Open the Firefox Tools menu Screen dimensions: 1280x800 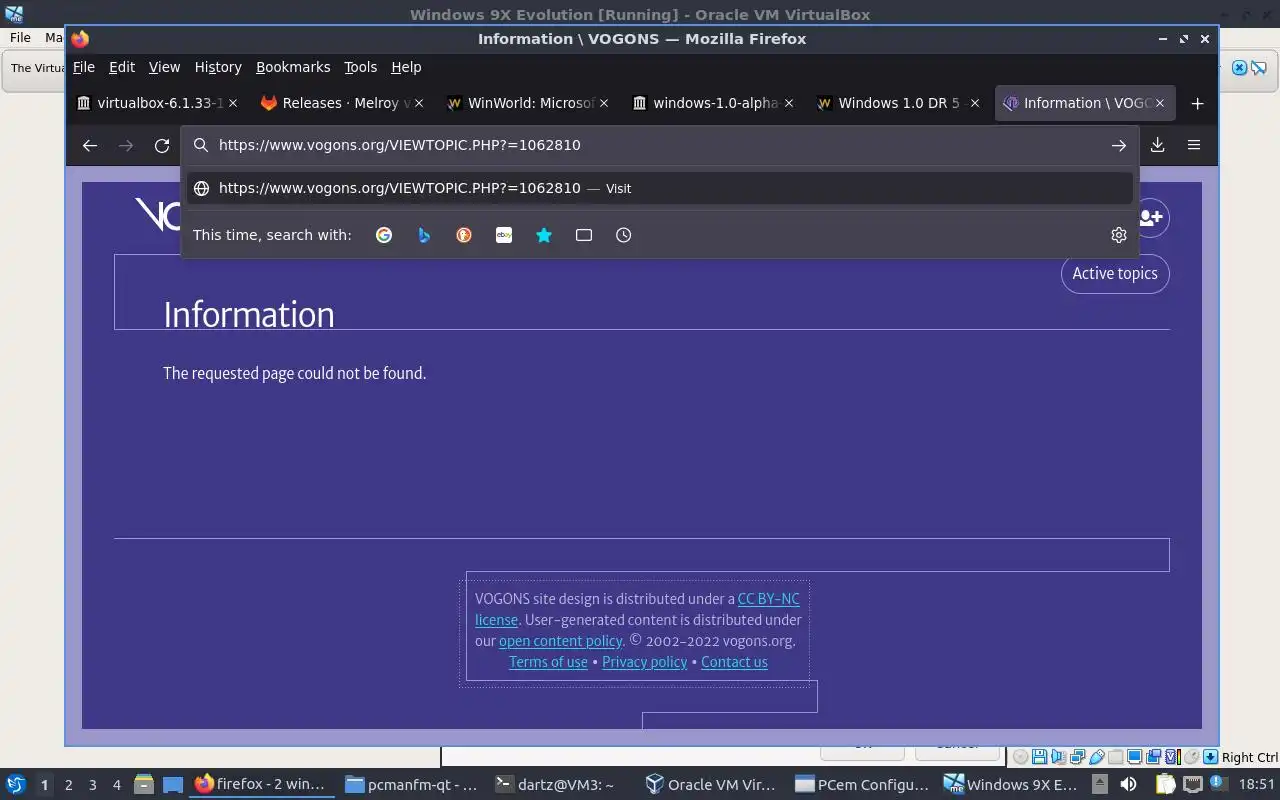tap(360, 67)
